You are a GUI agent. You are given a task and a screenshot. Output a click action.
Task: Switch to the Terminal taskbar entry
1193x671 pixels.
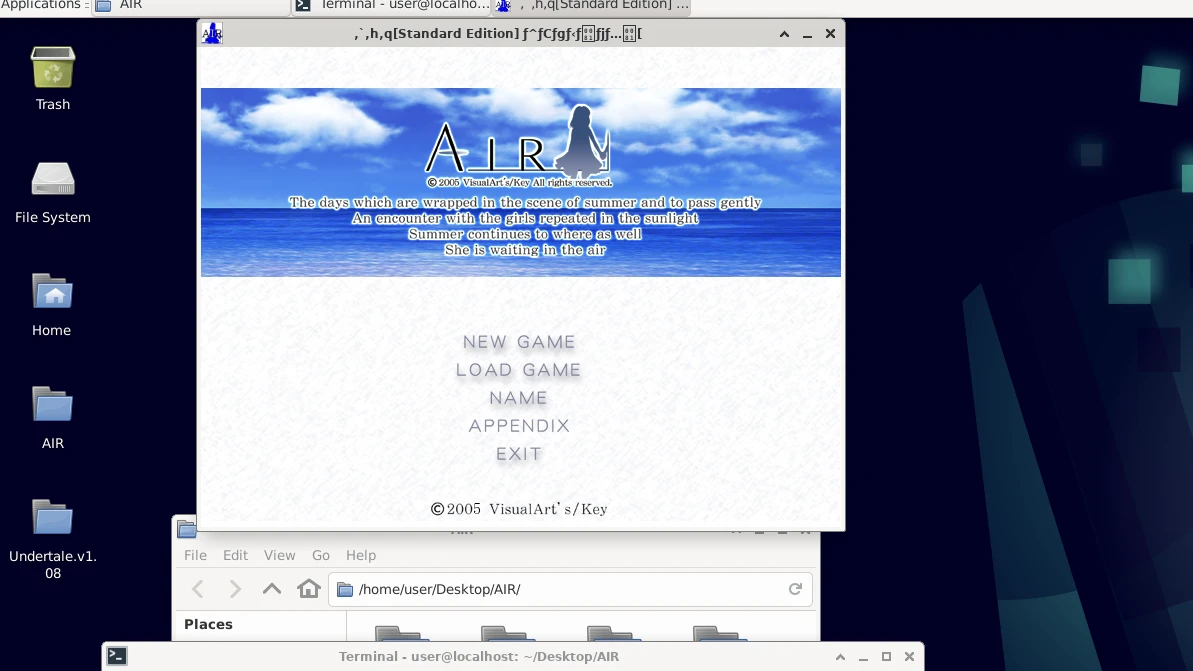(392, 5)
